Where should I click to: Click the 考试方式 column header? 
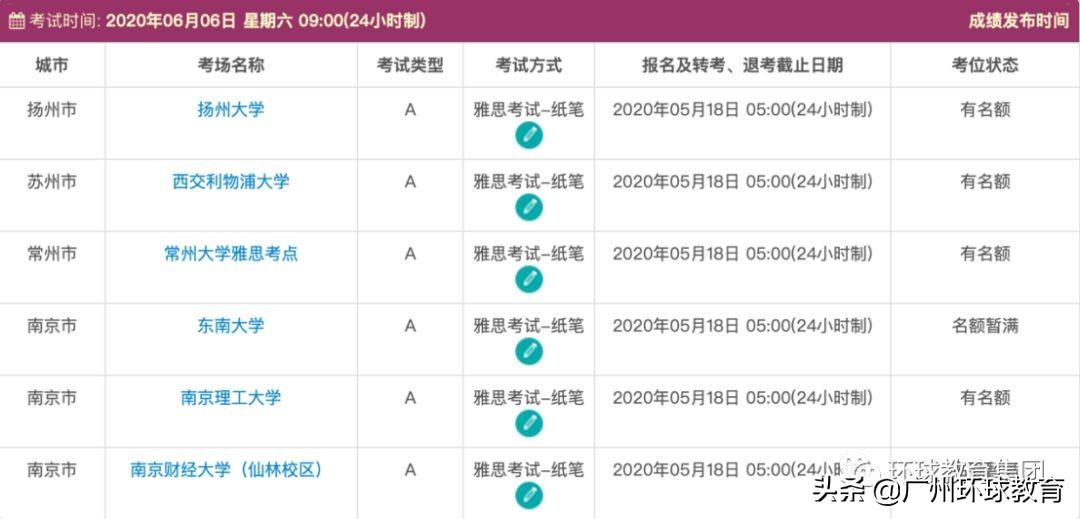[x=529, y=65]
